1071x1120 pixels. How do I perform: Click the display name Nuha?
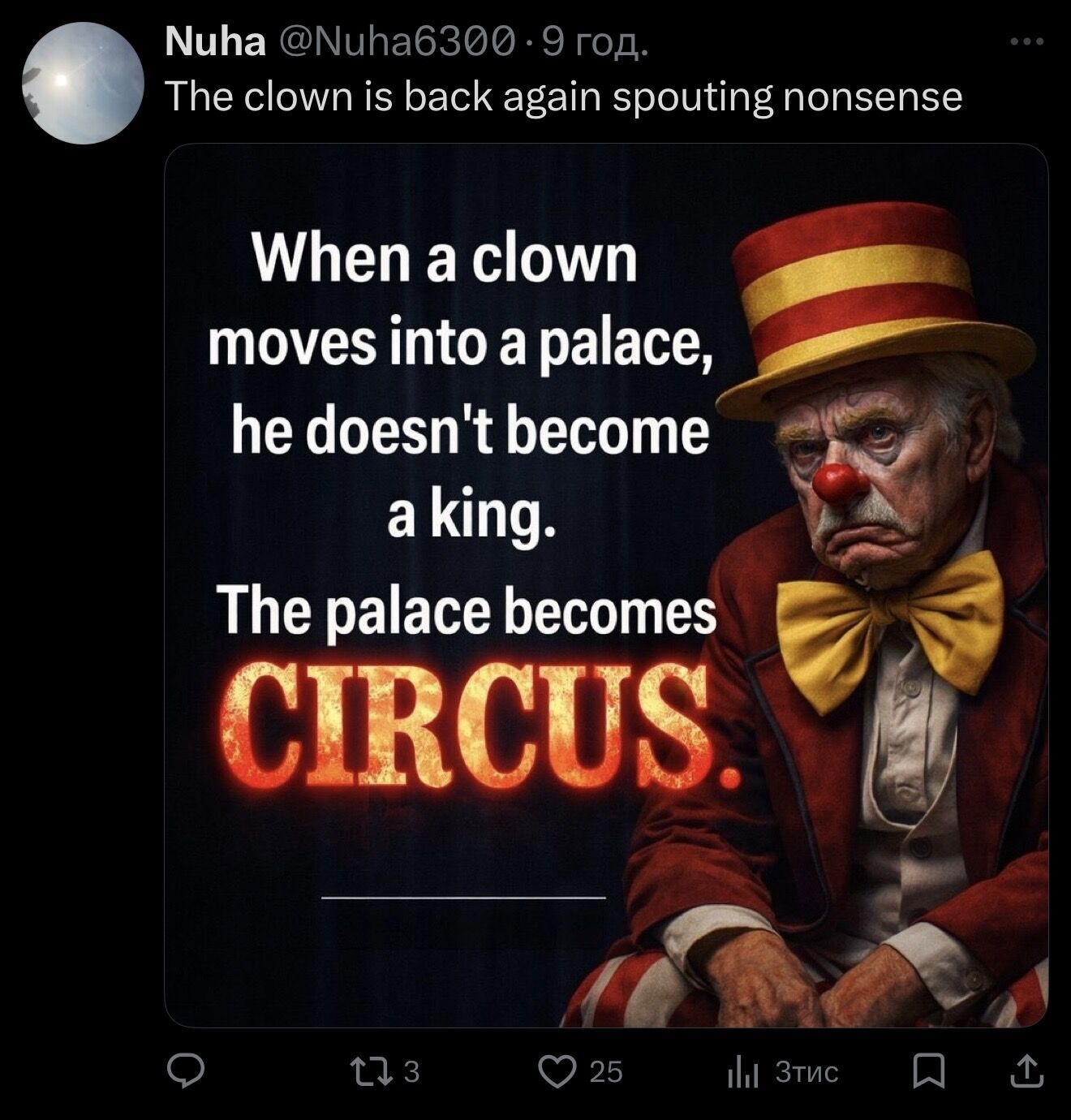(215, 41)
